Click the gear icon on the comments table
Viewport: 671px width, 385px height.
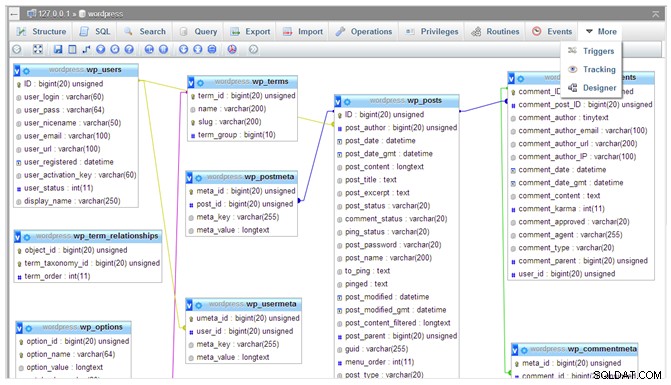click(x=520, y=78)
